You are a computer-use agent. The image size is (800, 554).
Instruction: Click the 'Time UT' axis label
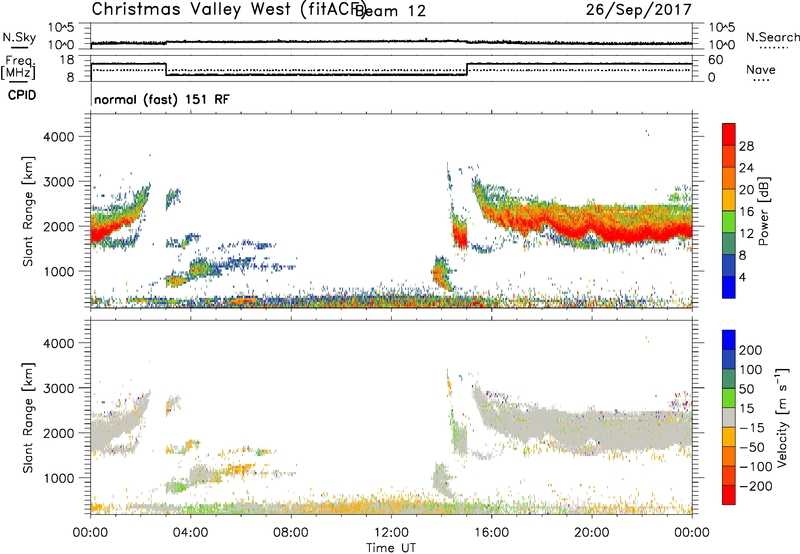391,548
